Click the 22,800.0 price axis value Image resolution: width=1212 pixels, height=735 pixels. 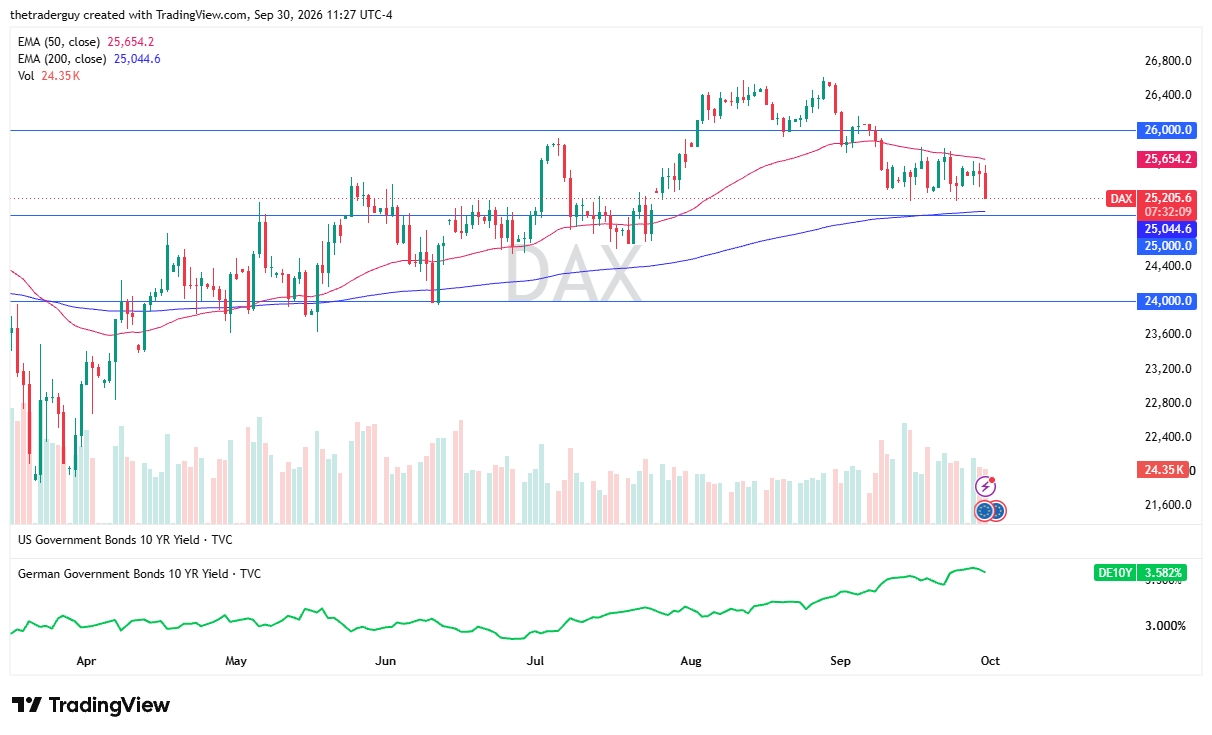point(1168,403)
